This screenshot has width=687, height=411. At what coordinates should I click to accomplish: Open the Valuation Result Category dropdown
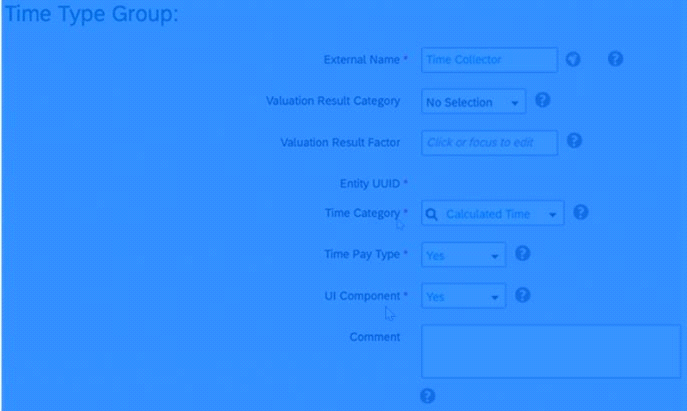tap(473, 102)
